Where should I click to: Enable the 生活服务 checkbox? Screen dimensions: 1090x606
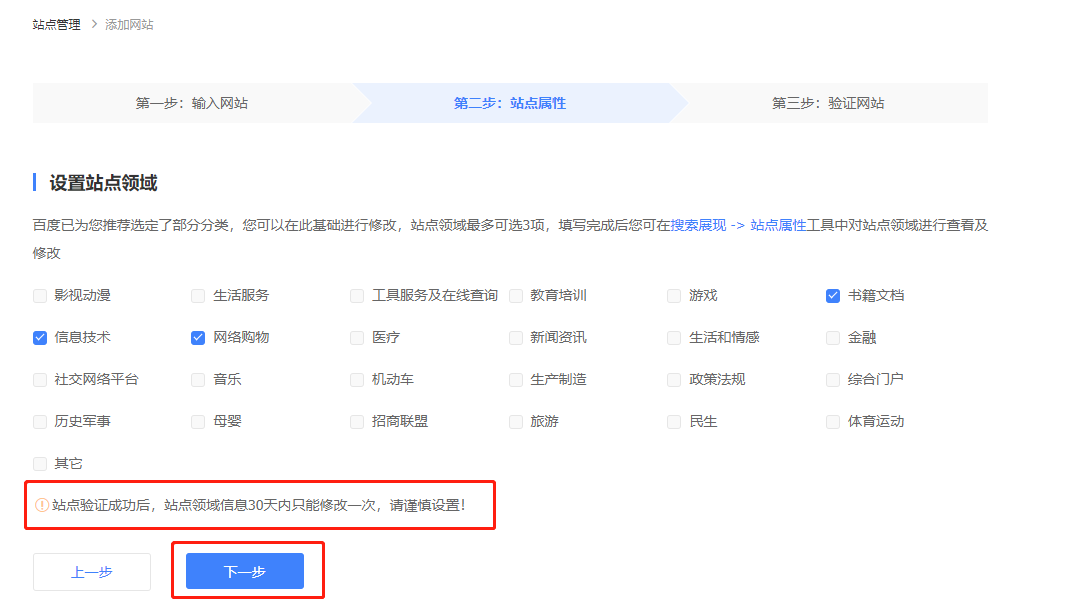coord(198,295)
